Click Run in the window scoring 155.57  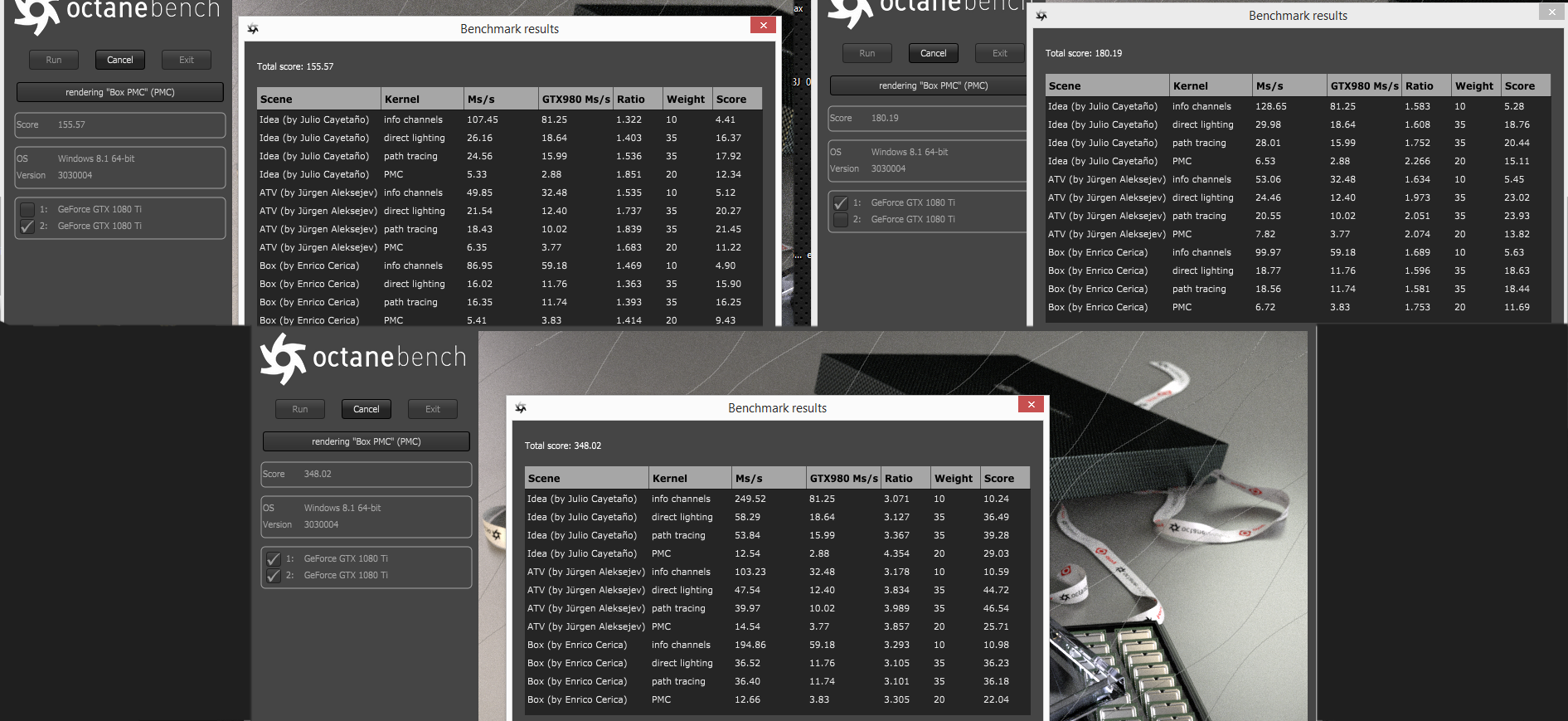[54, 60]
